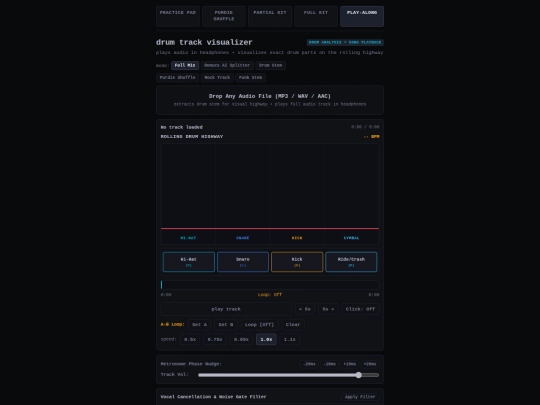Click the Hi-Hat lane label on highway
This screenshot has height=405, width=540.
(188, 238)
